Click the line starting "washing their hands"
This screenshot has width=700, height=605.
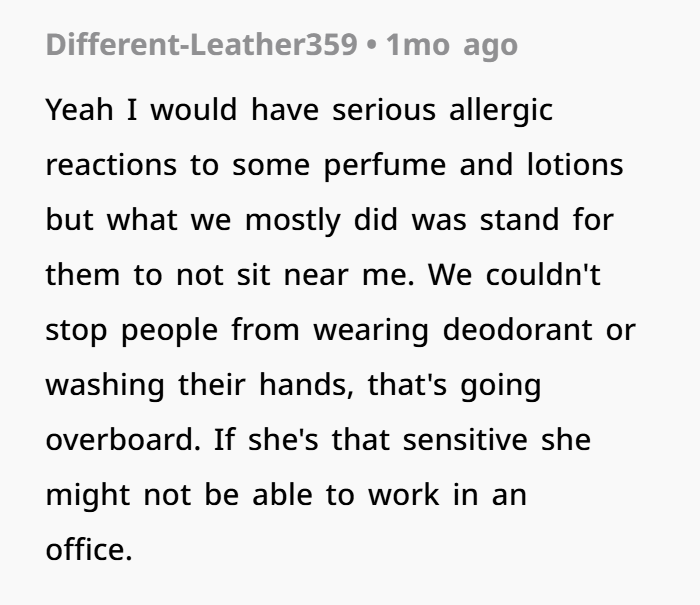(x=293, y=384)
